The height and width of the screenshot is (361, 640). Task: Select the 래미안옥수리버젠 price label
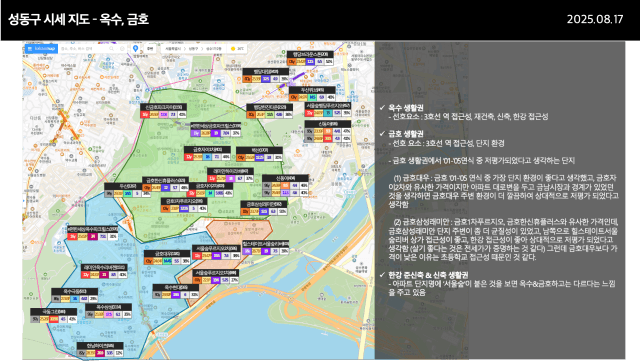point(104,271)
